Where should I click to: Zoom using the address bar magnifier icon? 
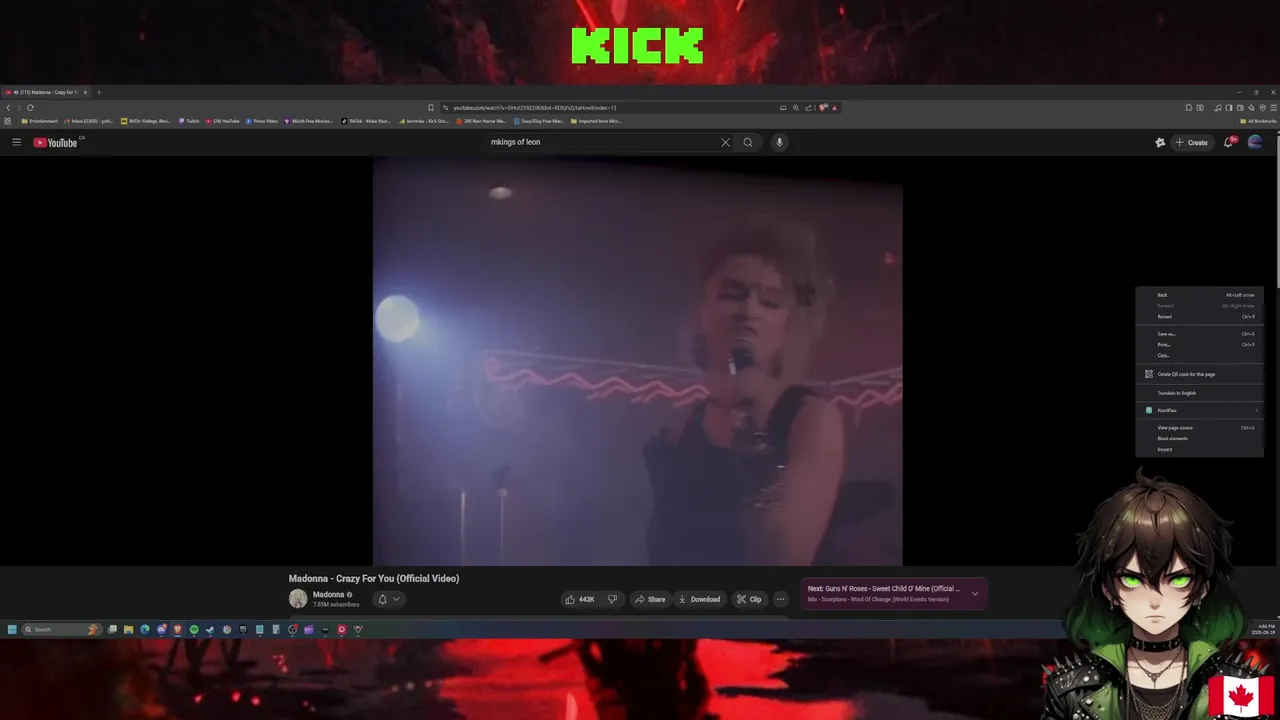tap(796, 107)
